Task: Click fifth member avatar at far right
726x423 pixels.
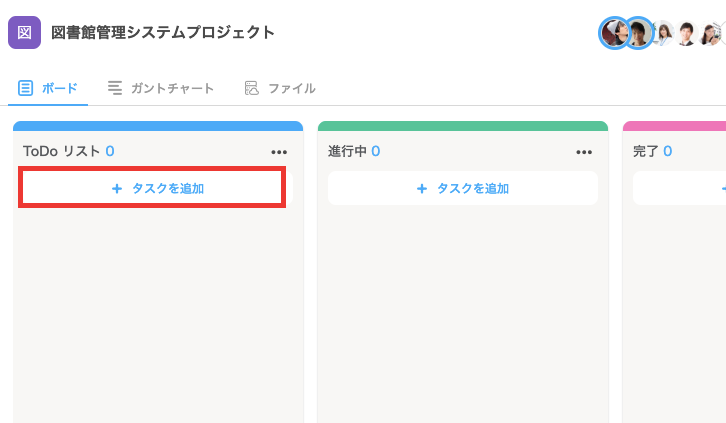Action: pos(710,33)
